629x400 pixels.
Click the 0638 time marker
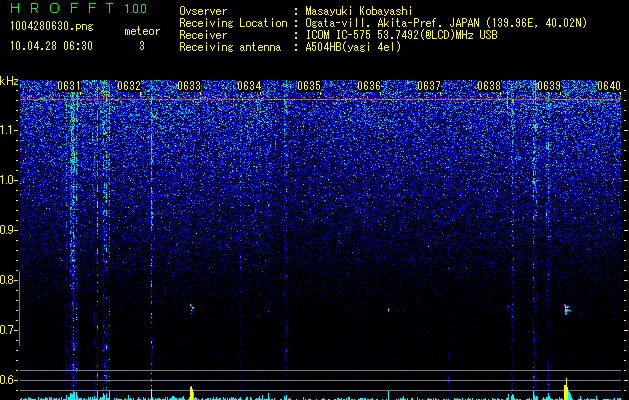(489, 86)
